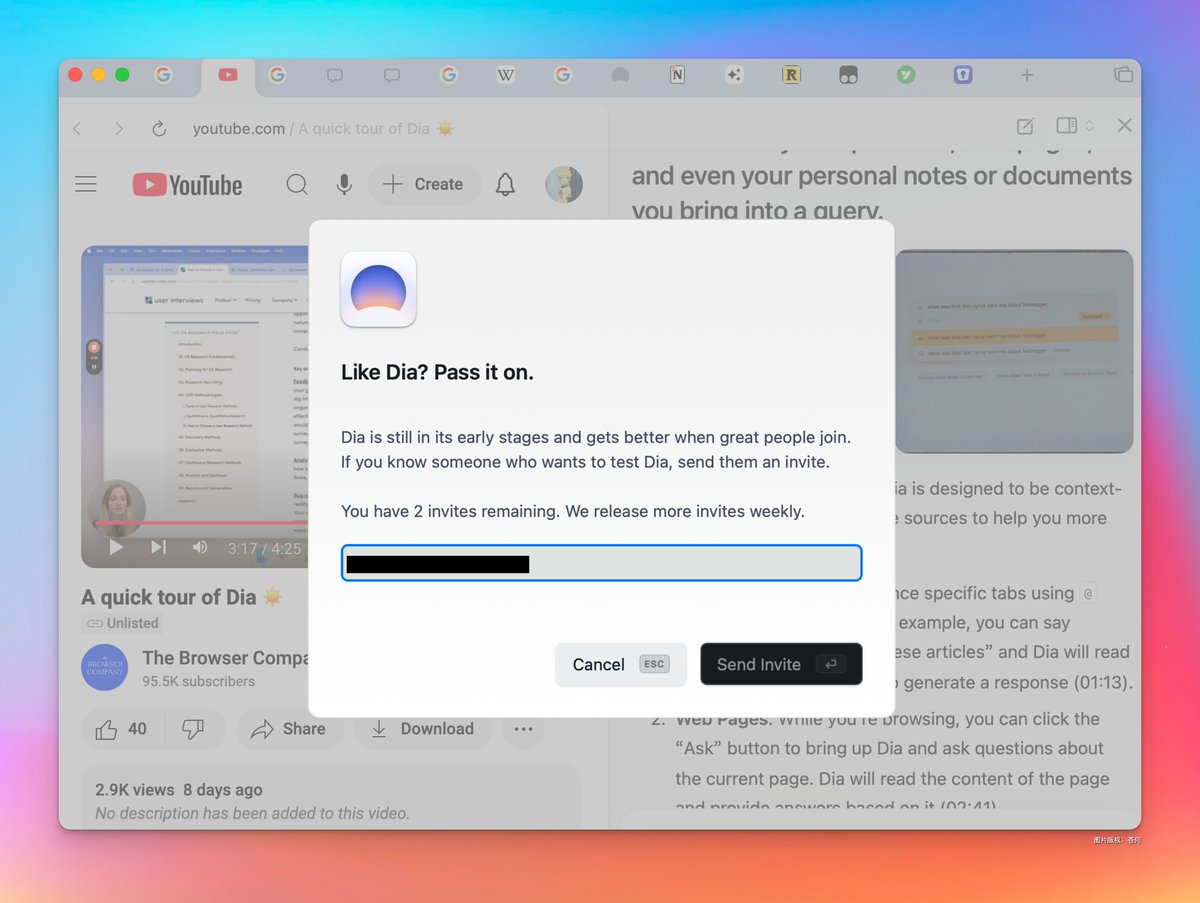Click the video title A quick tour of Dia

pos(183,597)
